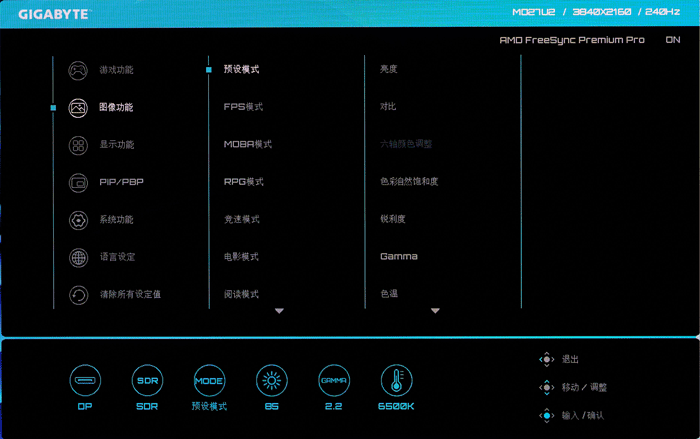Toggle AMD FreeSync Premium Pro ON status

[x=672, y=41]
